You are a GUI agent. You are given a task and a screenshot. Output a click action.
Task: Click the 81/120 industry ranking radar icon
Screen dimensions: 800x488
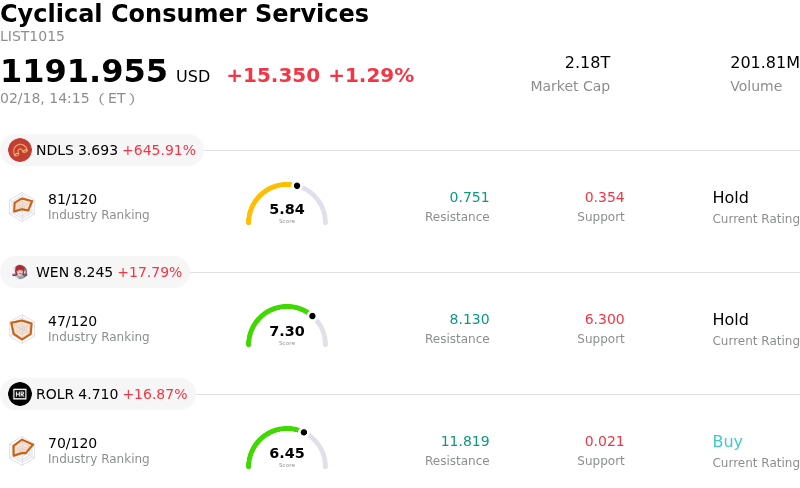tap(22, 206)
